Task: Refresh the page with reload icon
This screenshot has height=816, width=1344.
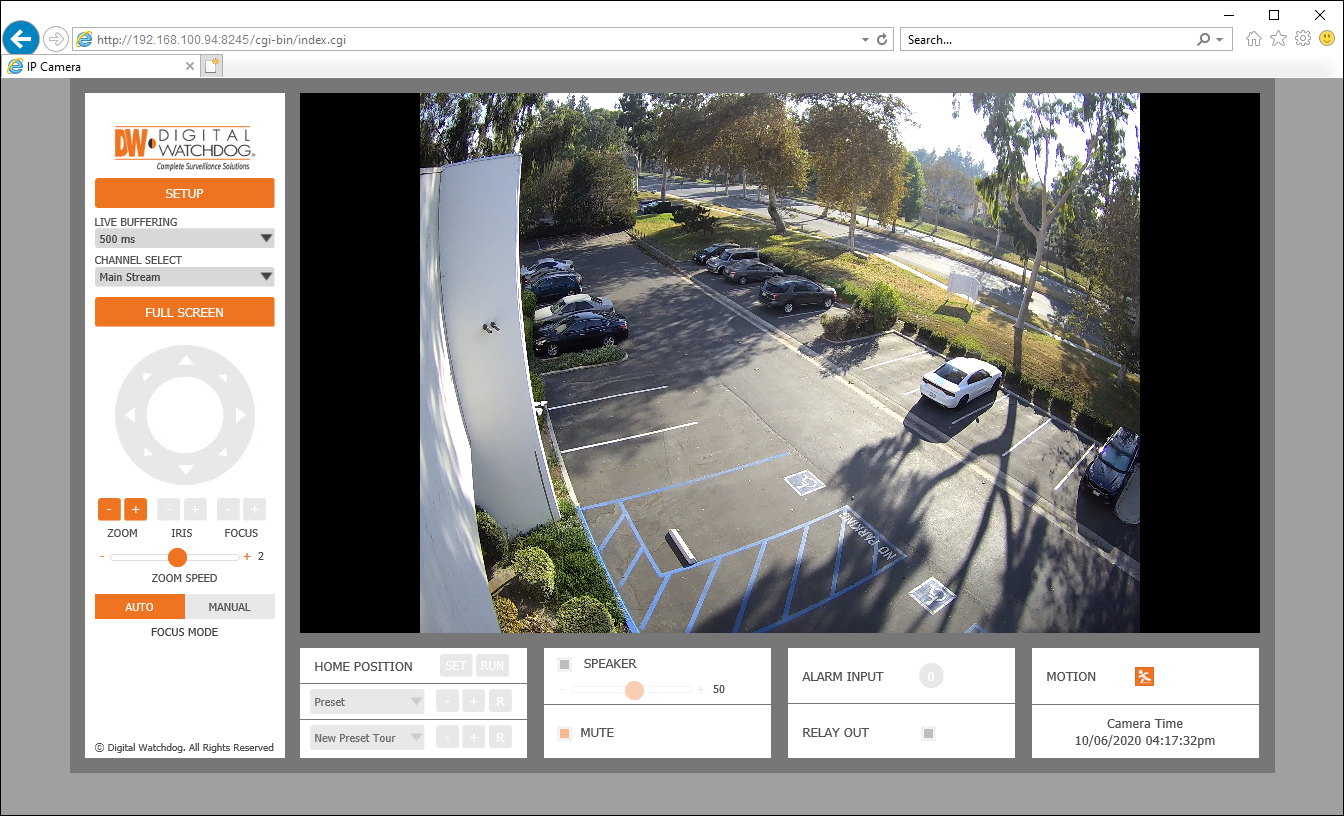Action: click(882, 40)
